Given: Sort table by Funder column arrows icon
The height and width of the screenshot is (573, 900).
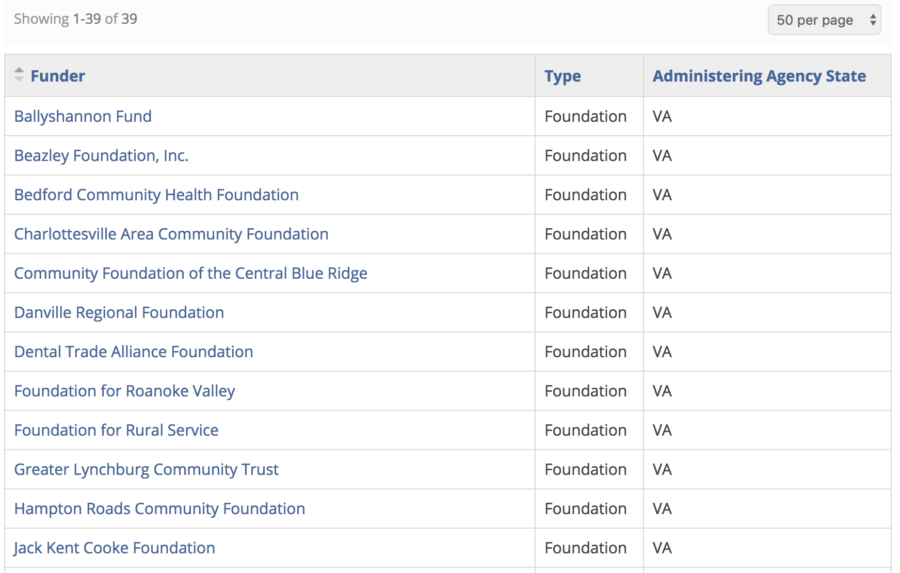Looking at the screenshot, I should pos(19,75).
